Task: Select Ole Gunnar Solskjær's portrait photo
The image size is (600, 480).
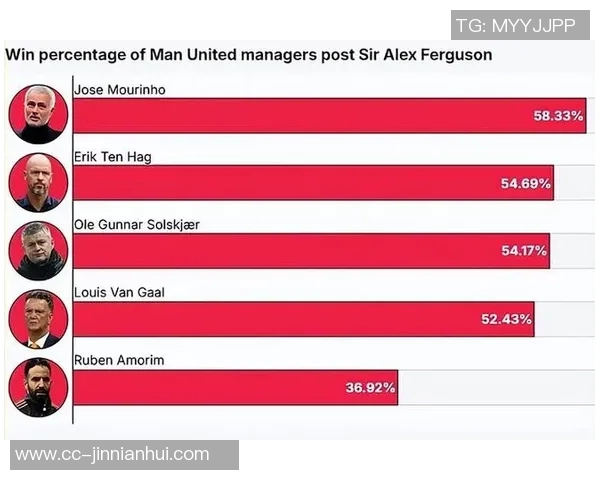Action: 38,250
